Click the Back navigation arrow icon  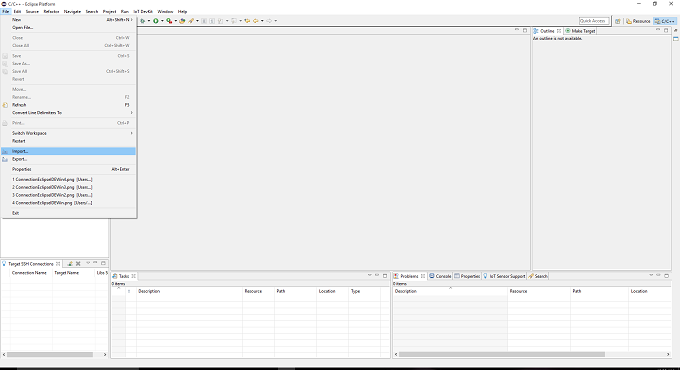click(255, 21)
